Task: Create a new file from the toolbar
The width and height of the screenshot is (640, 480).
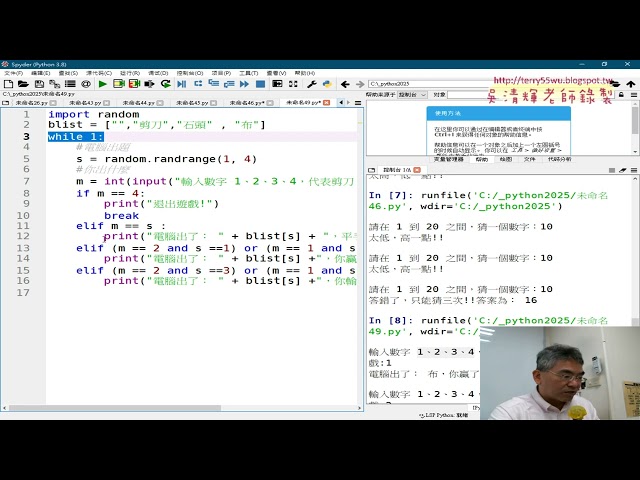Action: click(x=8, y=84)
